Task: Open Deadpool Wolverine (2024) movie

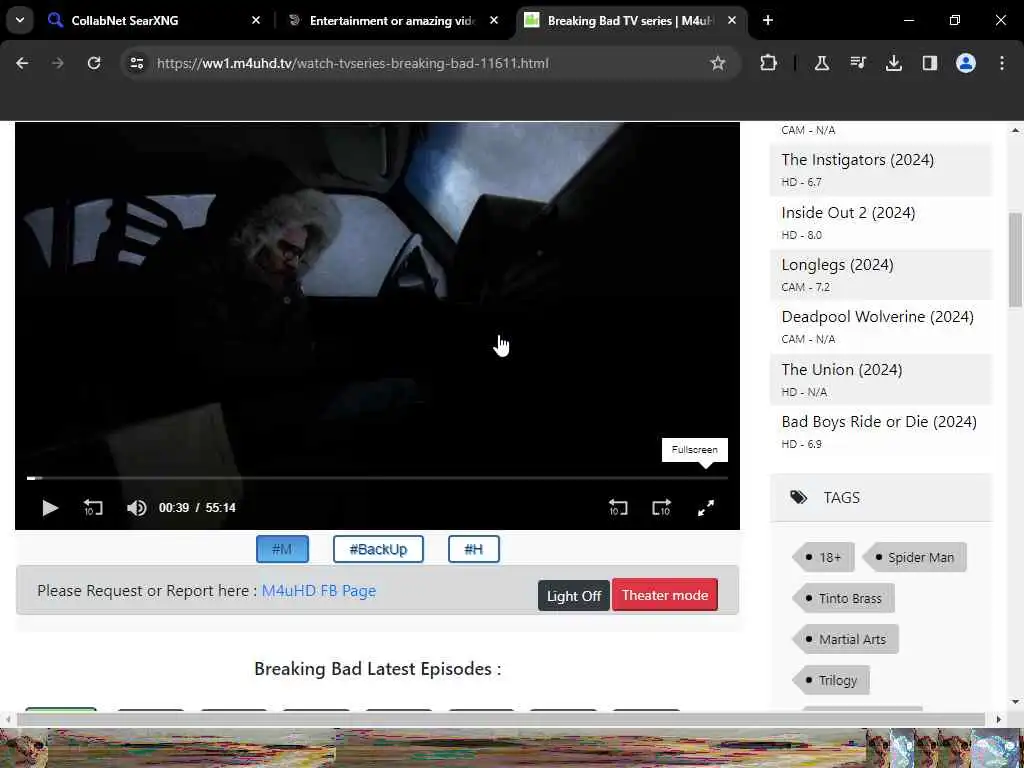Action: pos(878,317)
